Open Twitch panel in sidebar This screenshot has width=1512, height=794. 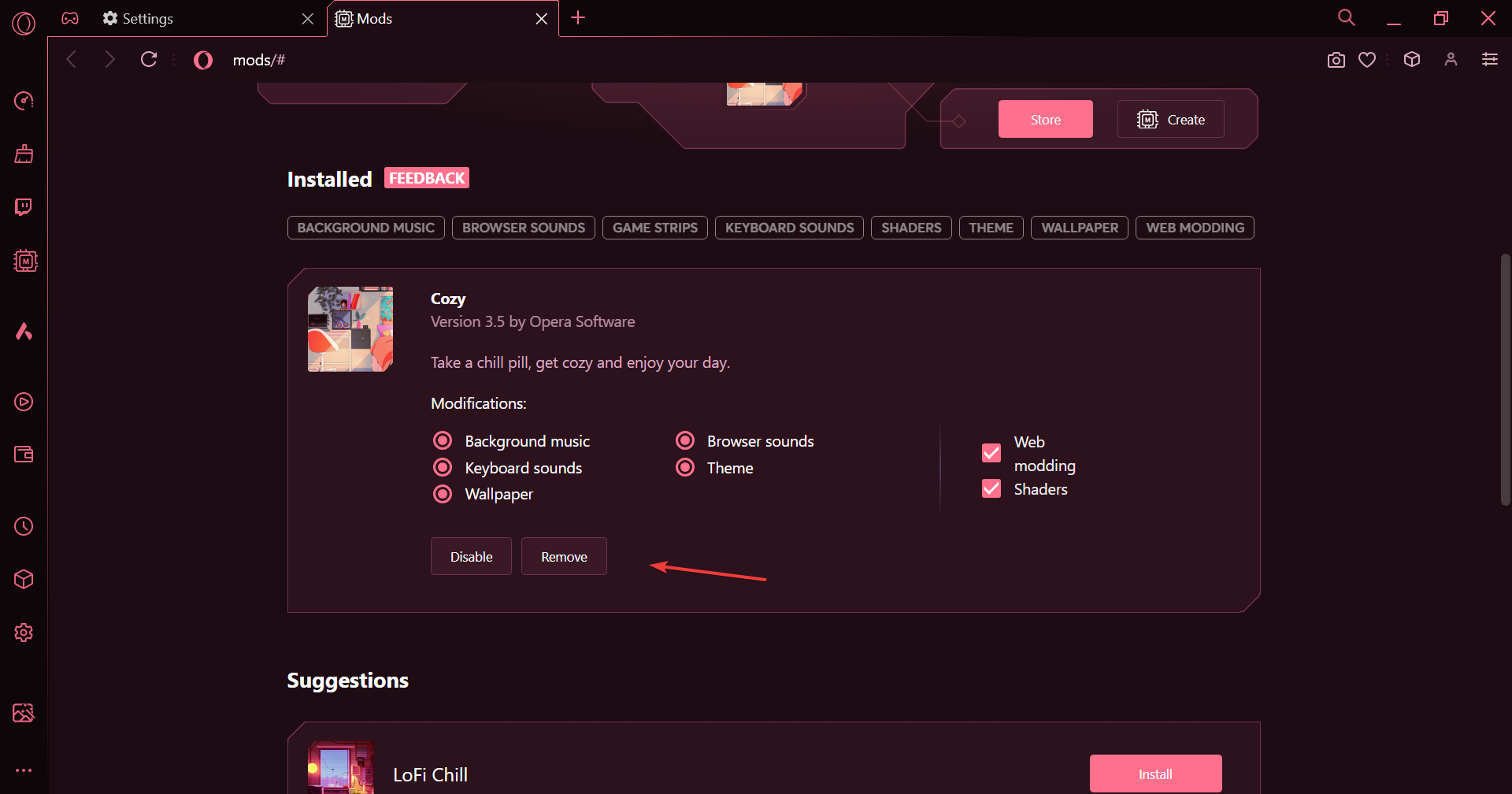click(24, 207)
